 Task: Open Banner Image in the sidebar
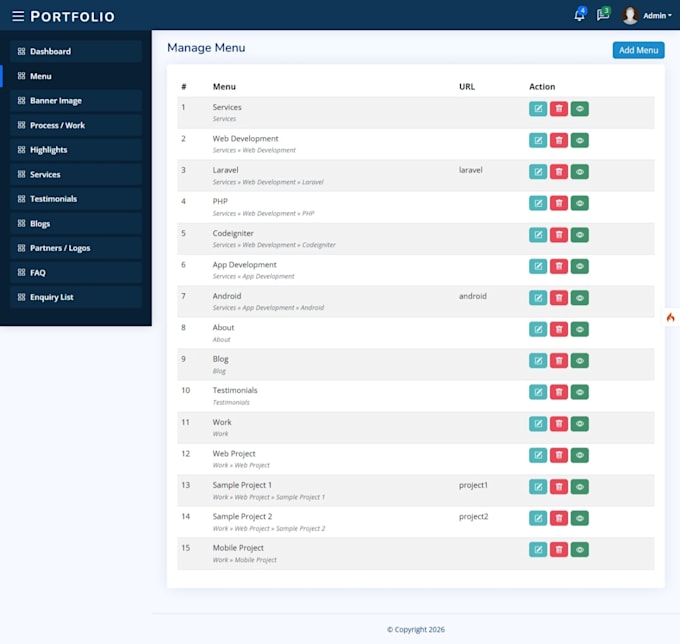(76, 101)
